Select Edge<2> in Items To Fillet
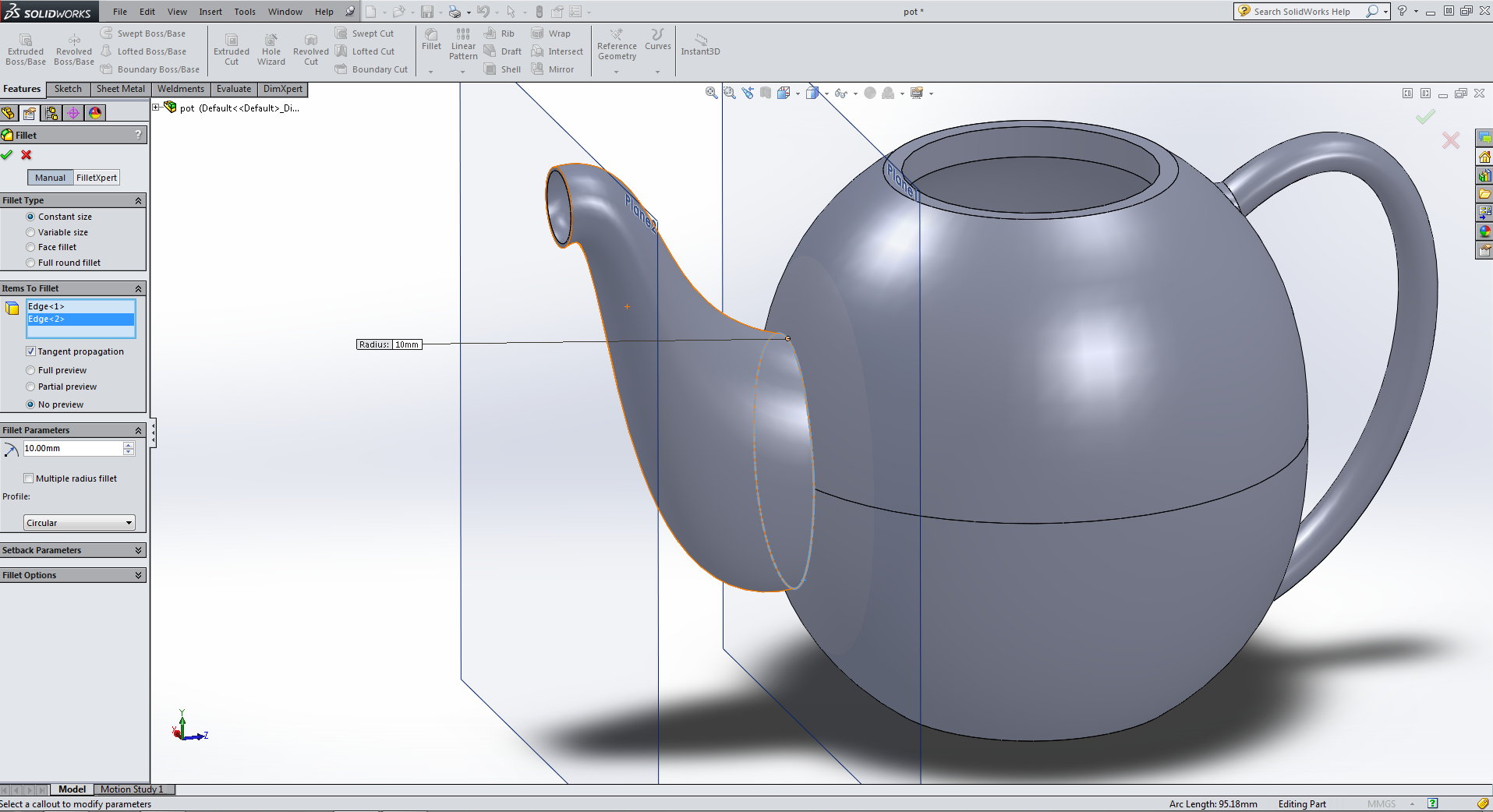 80,320
